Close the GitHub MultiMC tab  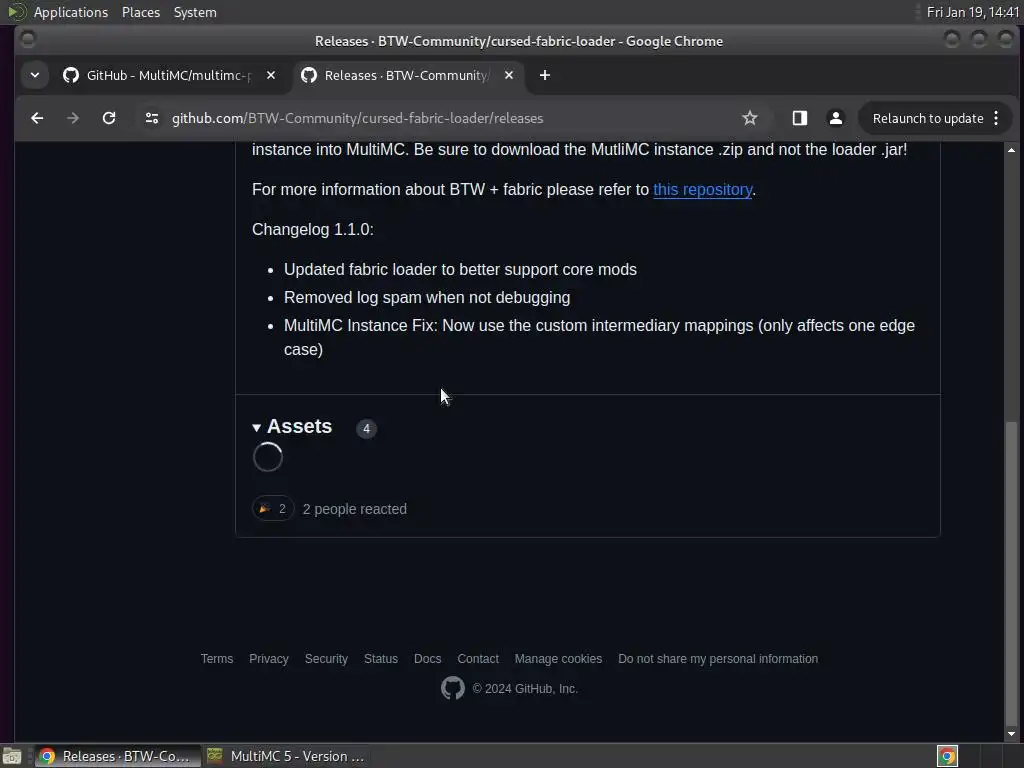[x=270, y=75]
